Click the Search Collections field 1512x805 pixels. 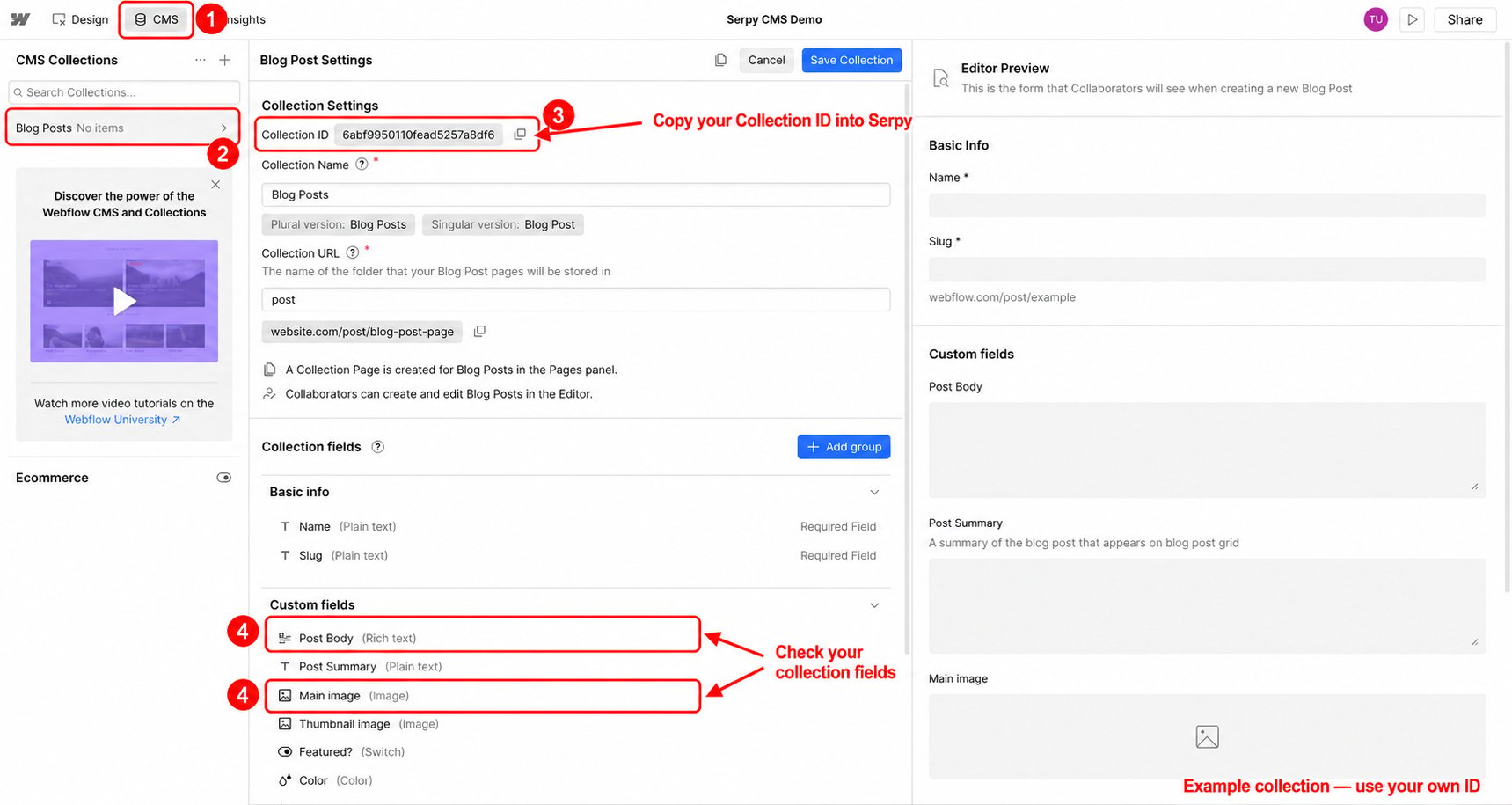pyautogui.click(x=124, y=92)
